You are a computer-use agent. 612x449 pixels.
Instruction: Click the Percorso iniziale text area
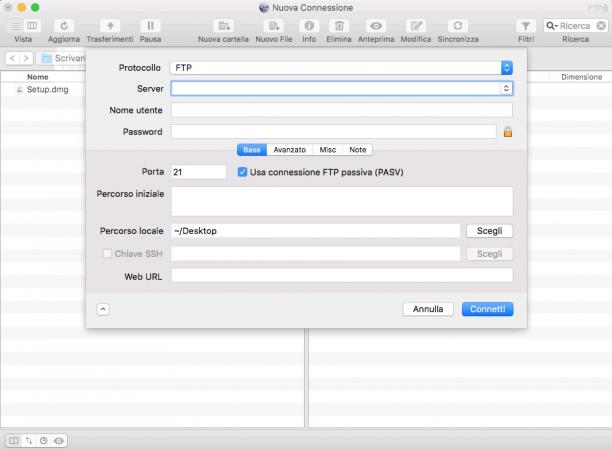coord(342,201)
